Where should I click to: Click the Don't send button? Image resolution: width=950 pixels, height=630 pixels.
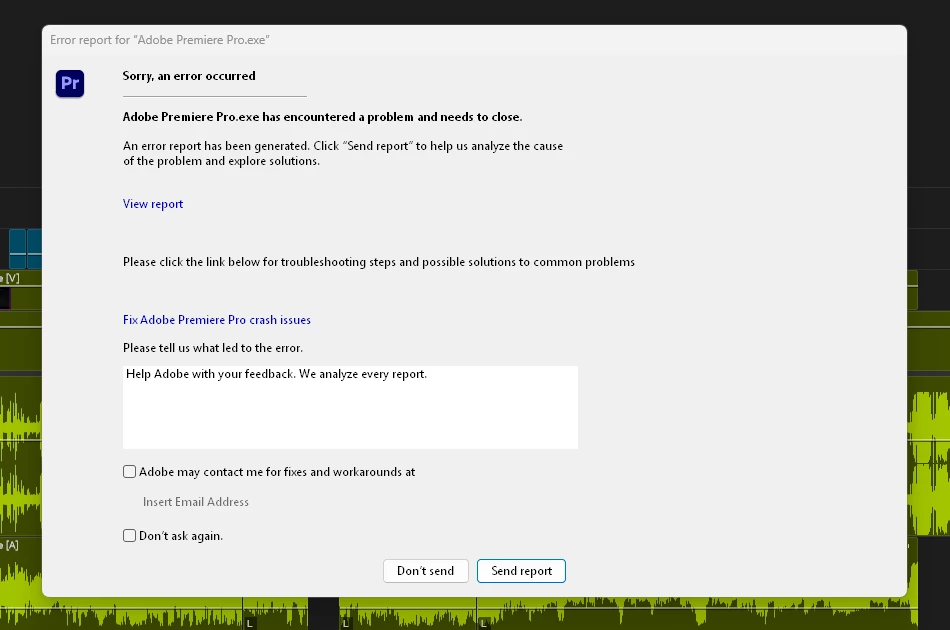pos(425,571)
